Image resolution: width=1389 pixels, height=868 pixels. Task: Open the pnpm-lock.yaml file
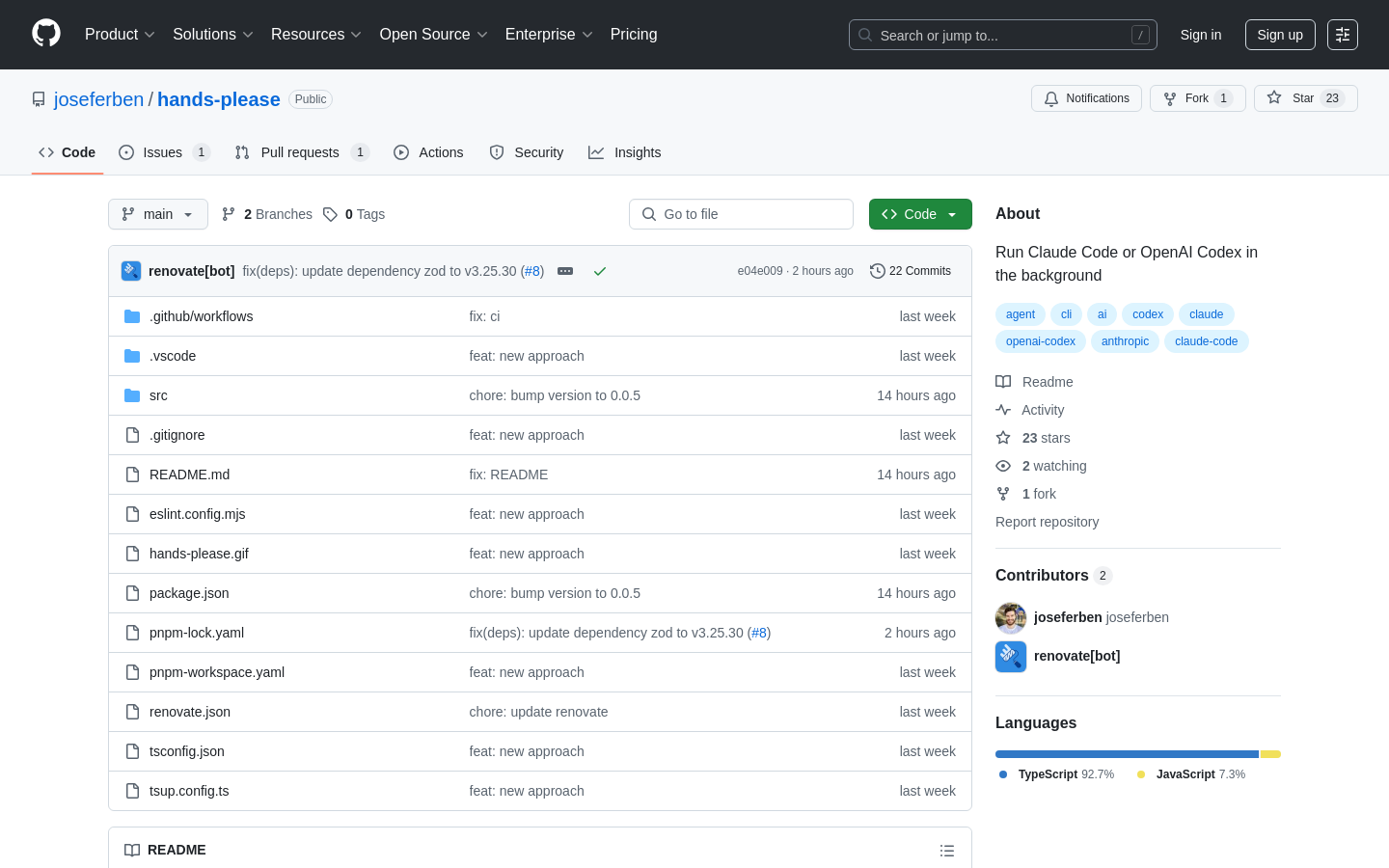197,633
